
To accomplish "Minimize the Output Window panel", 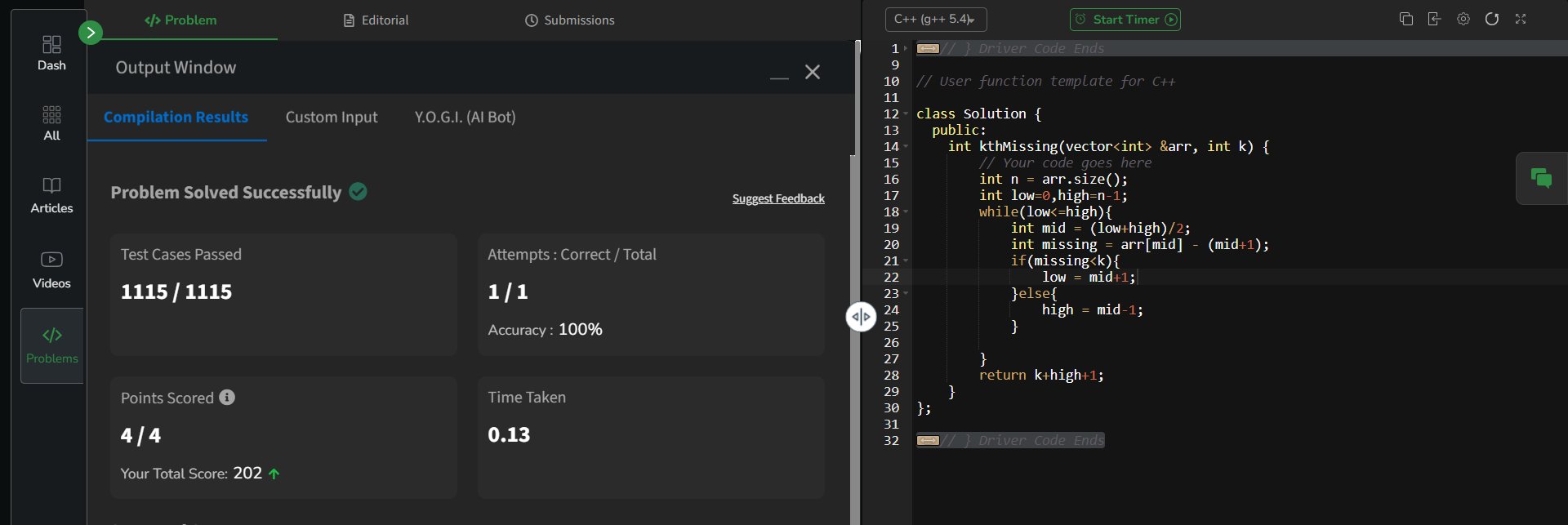I will pyautogui.click(x=779, y=73).
